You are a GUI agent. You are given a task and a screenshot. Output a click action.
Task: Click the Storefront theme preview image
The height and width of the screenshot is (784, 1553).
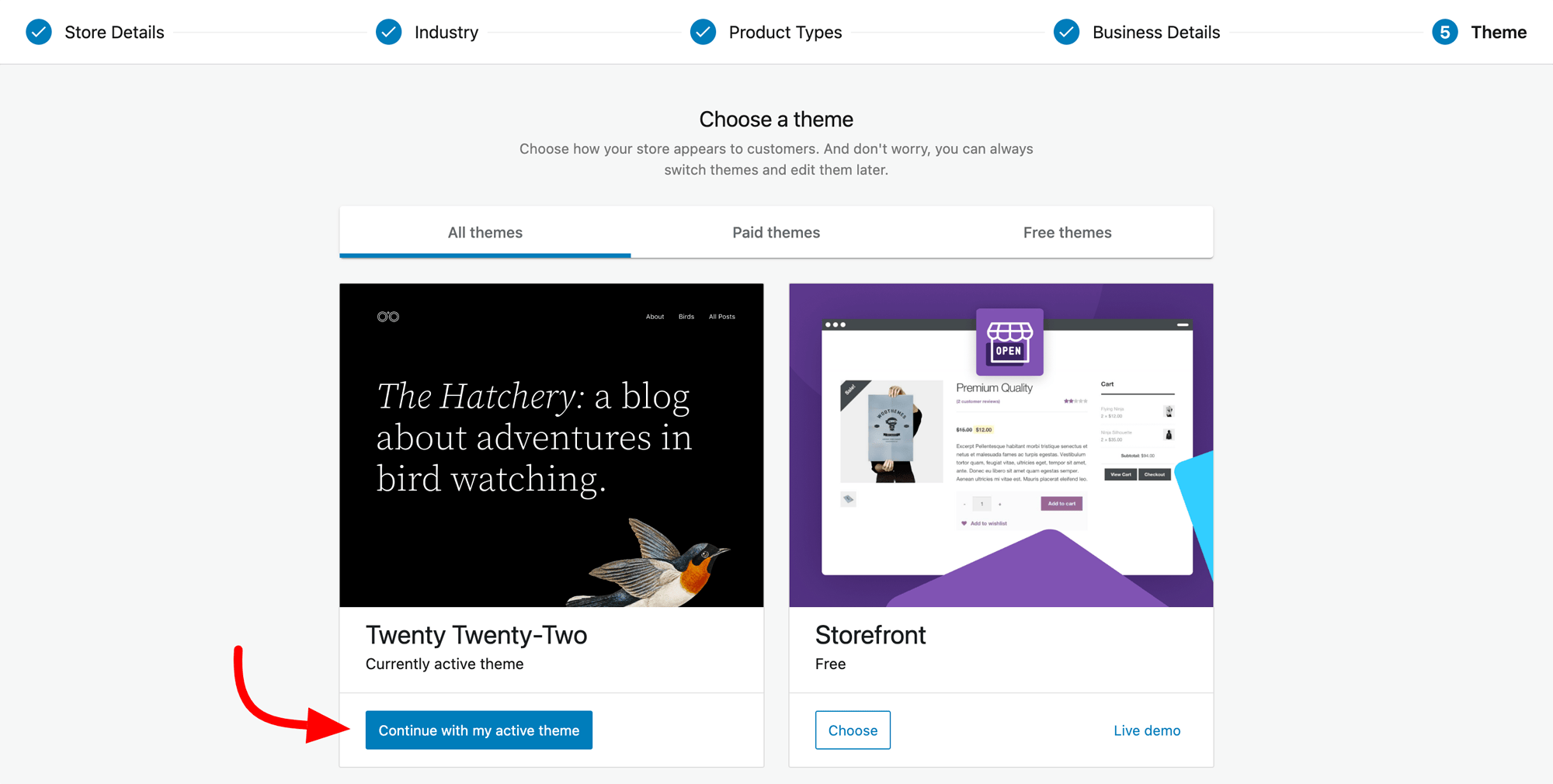coord(1001,445)
